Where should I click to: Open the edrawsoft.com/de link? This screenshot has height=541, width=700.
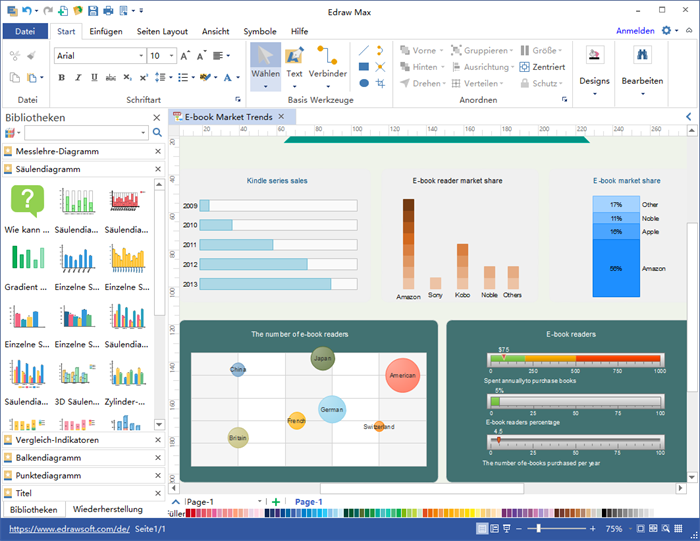pyautogui.click(x=69, y=529)
